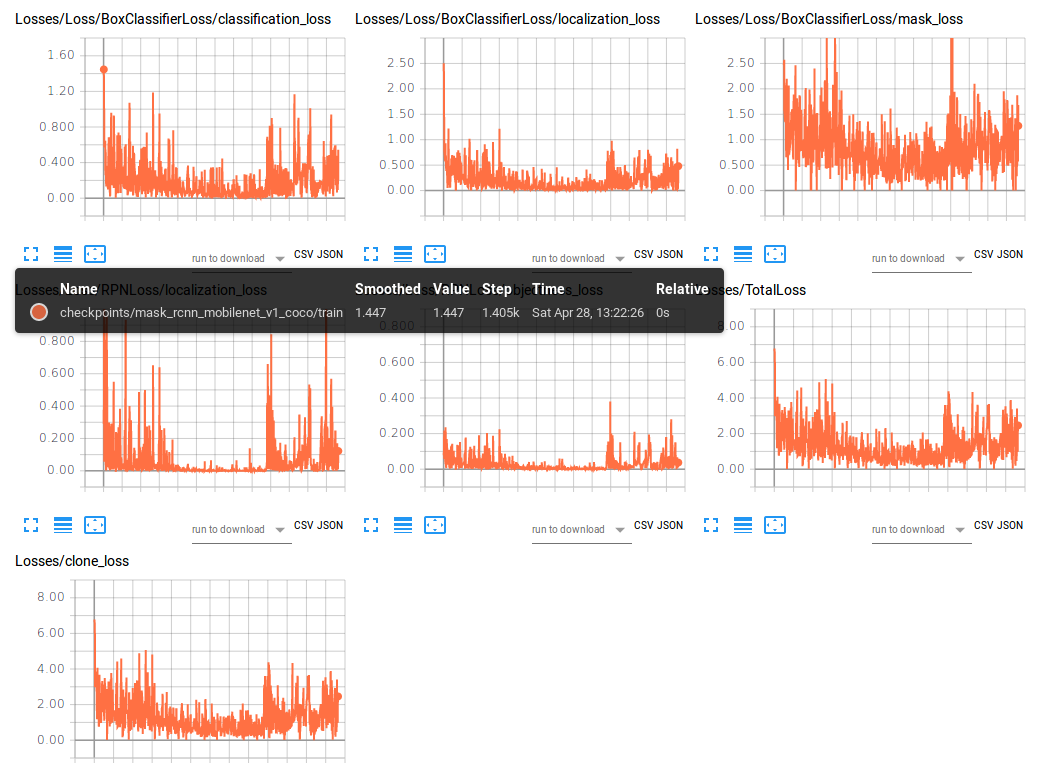
Task: Fit domain to data on RPNLoss objectness_loss chart
Action: pos(435,525)
